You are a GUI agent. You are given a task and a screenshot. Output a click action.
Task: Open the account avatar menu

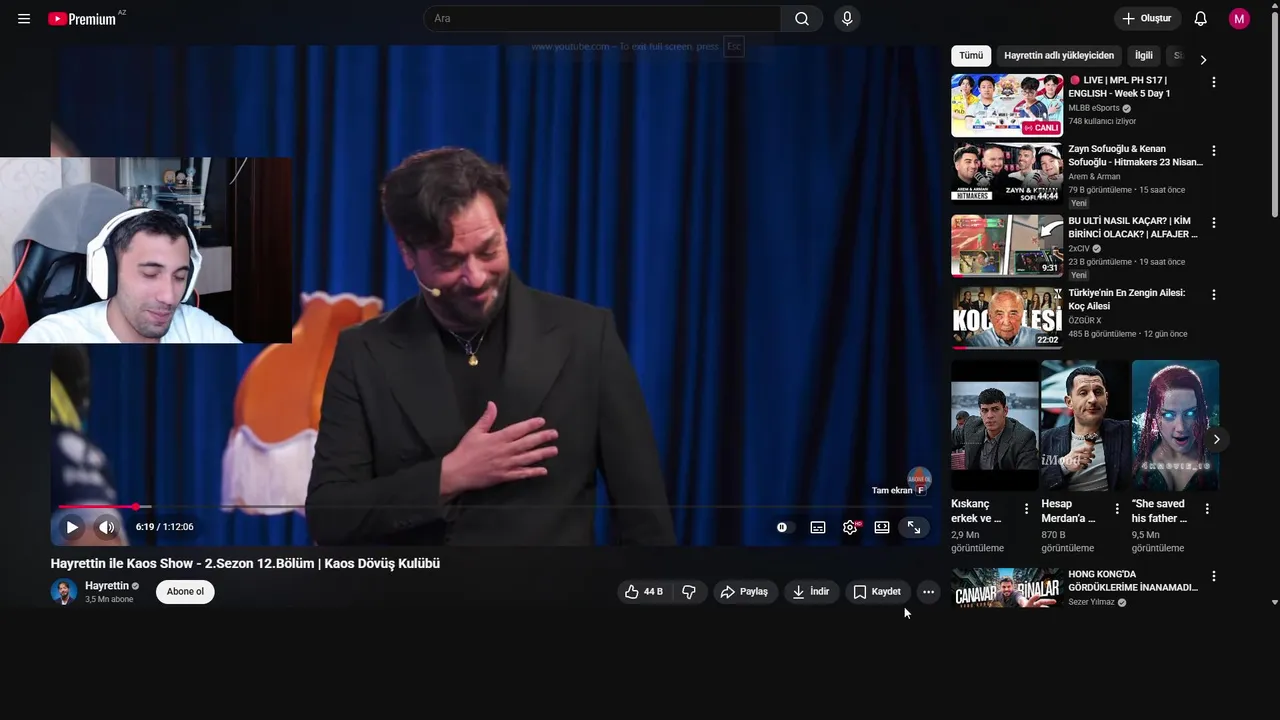pyautogui.click(x=1239, y=19)
